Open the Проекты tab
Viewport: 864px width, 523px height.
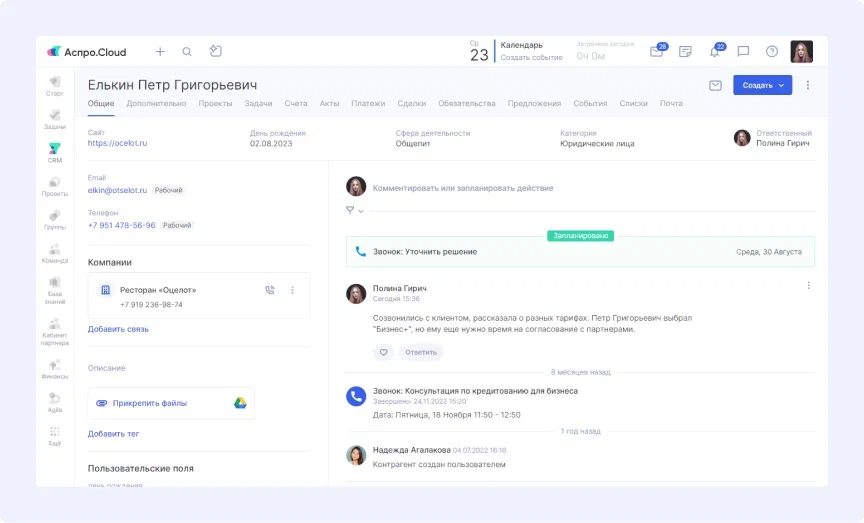[x=215, y=104]
